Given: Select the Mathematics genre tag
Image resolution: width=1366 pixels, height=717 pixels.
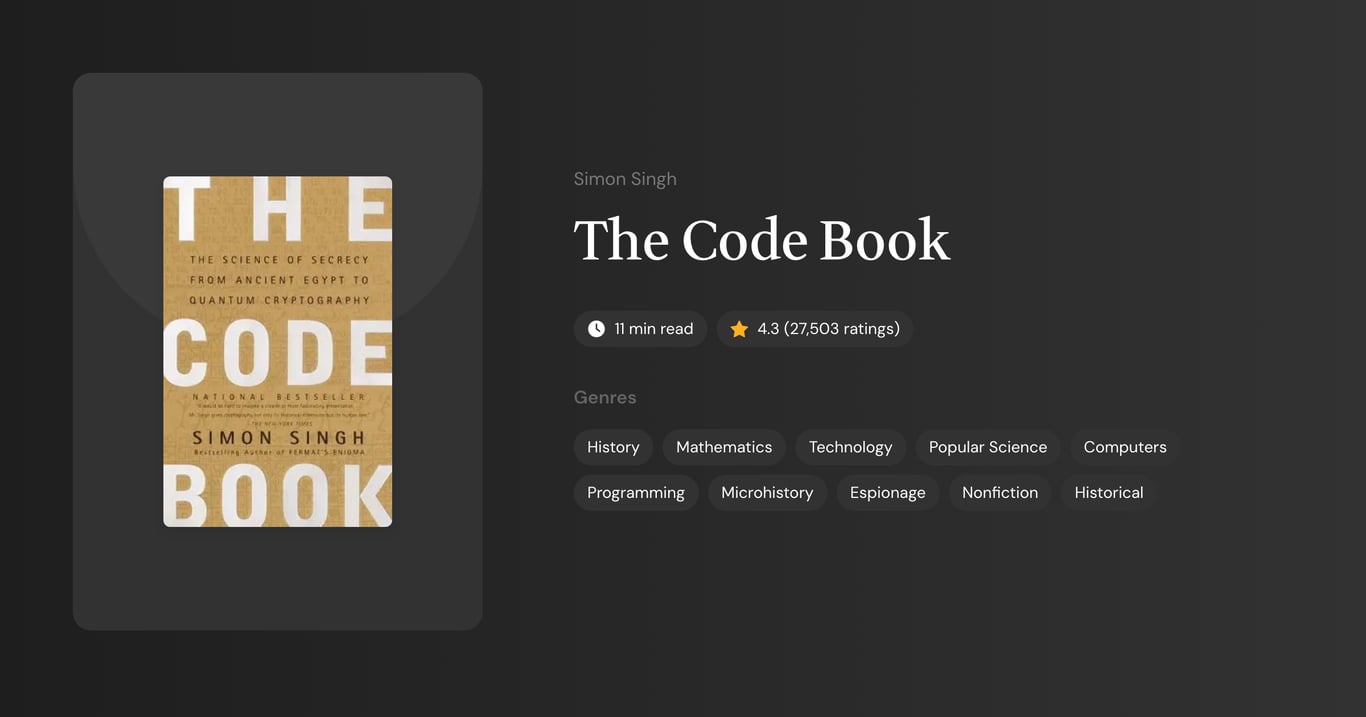Looking at the screenshot, I should tap(724, 447).
